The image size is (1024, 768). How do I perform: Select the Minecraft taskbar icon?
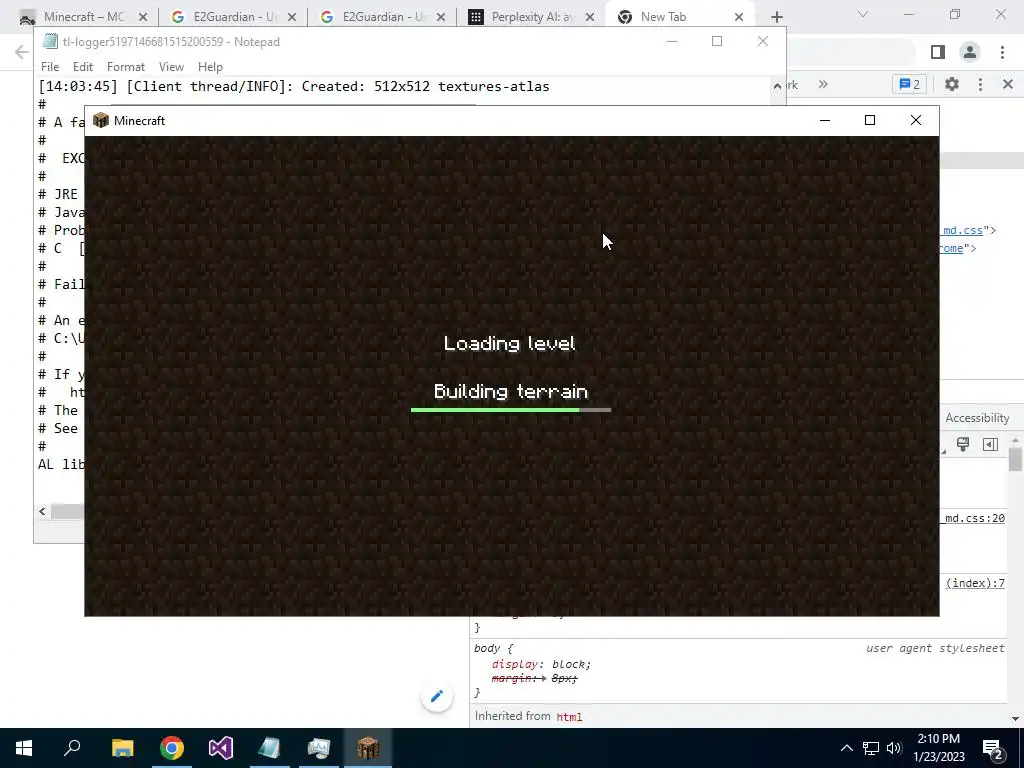(x=368, y=748)
